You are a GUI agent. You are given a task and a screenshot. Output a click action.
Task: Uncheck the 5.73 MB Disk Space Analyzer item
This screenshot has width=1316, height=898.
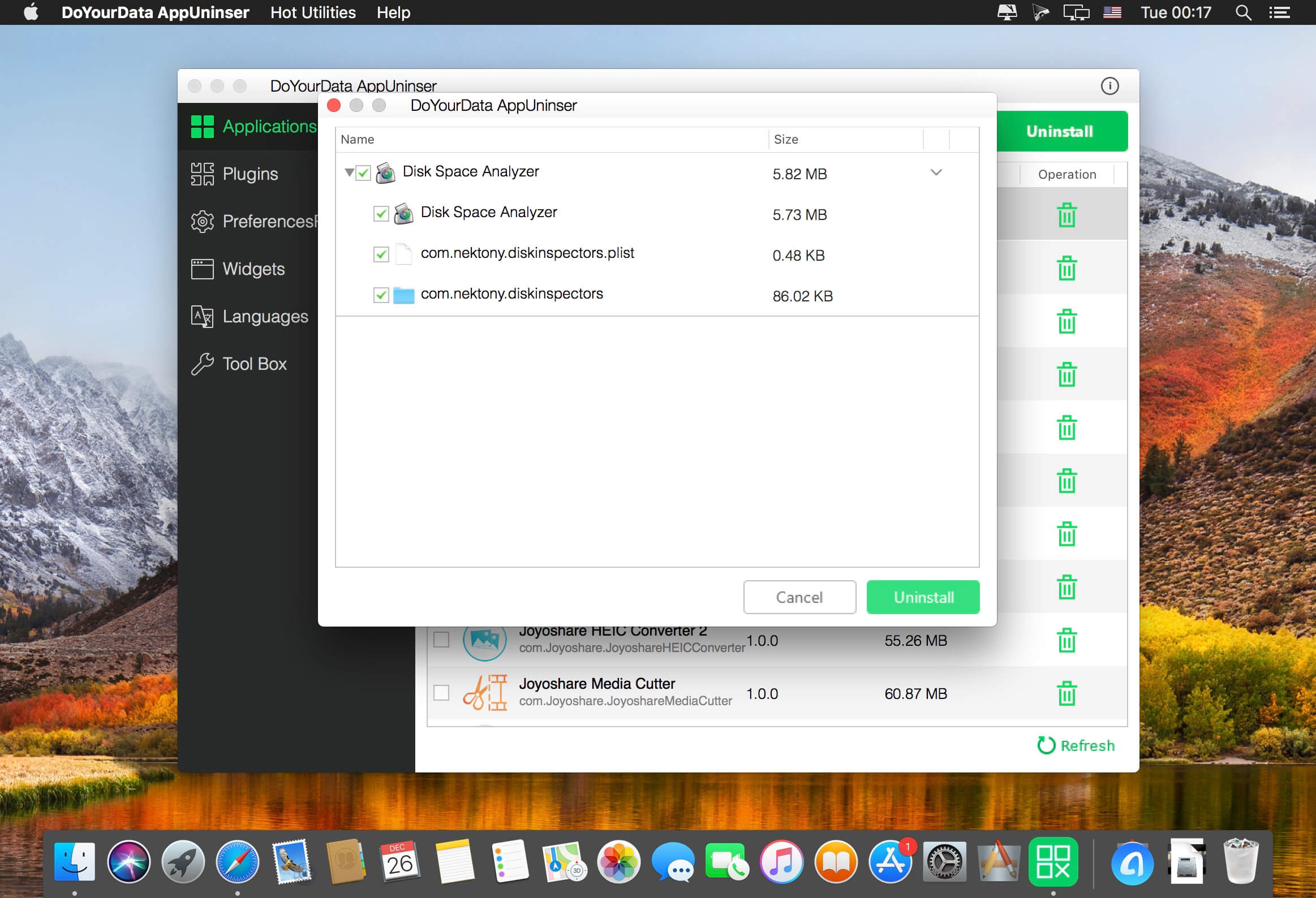[381, 213]
